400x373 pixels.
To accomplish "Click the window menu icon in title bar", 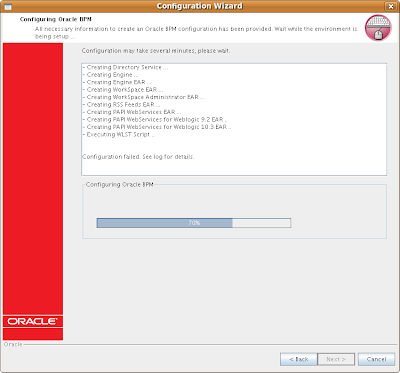I will click(9, 7).
